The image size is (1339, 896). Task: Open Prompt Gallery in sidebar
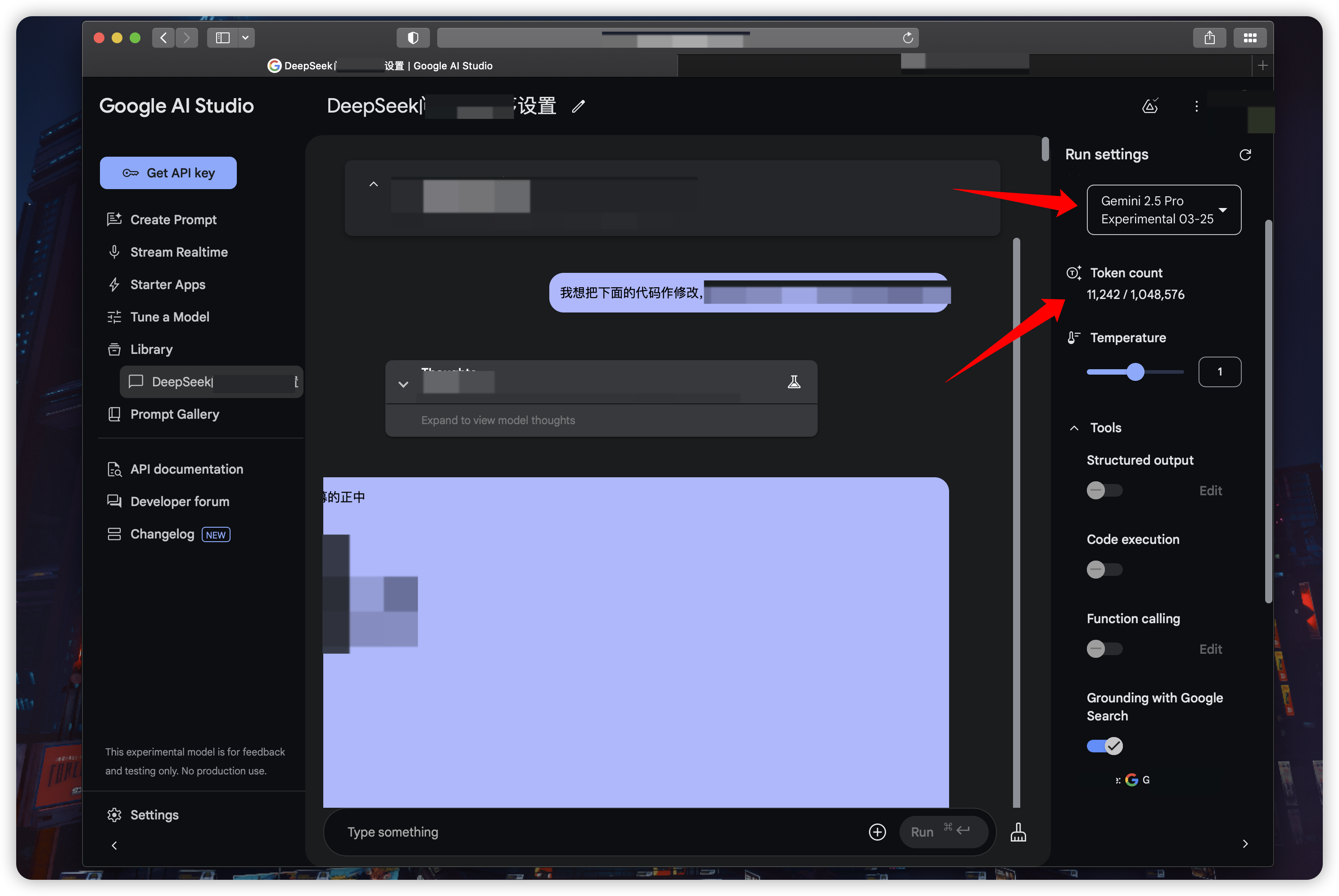(x=174, y=414)
